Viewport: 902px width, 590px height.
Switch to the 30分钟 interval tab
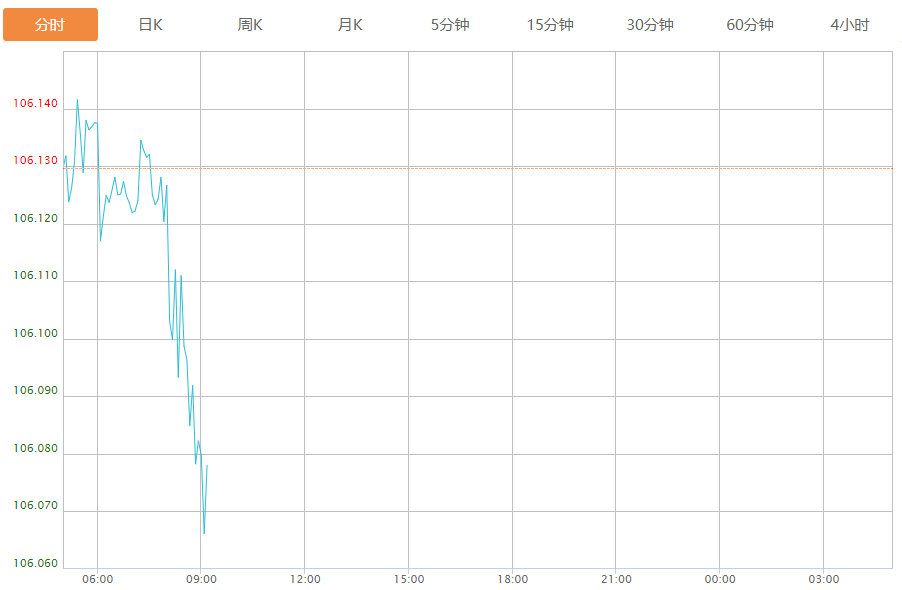tap(650, 25)
